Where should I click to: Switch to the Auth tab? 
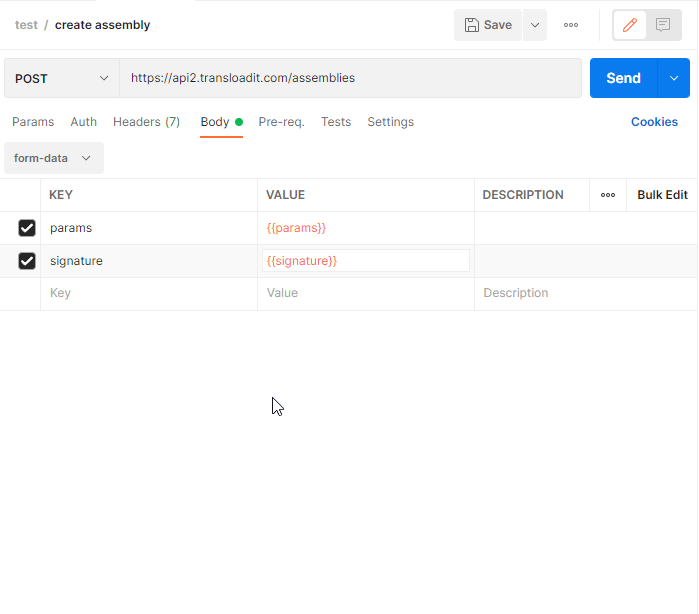click(x=83, y=122)
